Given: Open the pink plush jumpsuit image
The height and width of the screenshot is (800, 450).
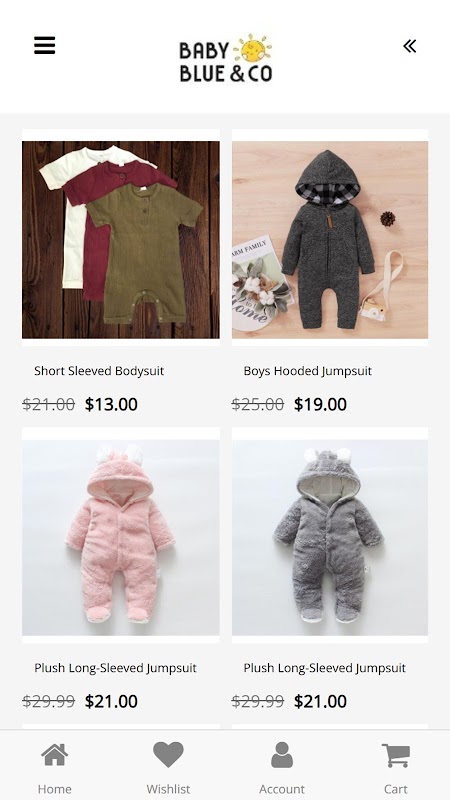Looking at the screenshot, I should click(121, 537).
